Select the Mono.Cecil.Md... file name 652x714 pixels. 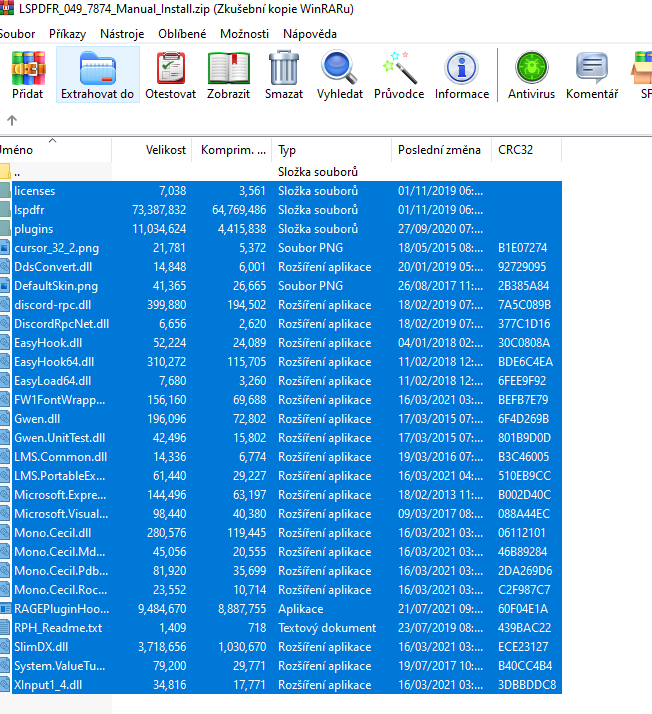[60, 552]
